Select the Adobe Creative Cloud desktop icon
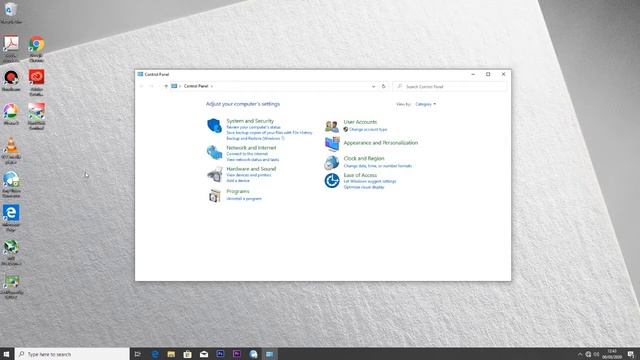The height and width of the screenshot is (360, 640). pyautogui.click(x=36, y=82)
